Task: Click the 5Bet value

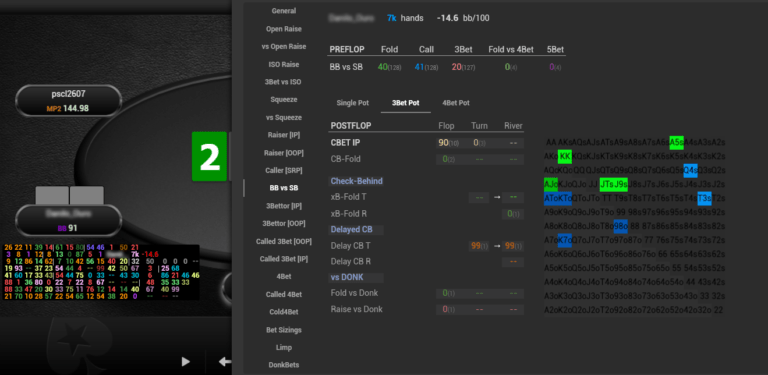Action: coord(555,67)
